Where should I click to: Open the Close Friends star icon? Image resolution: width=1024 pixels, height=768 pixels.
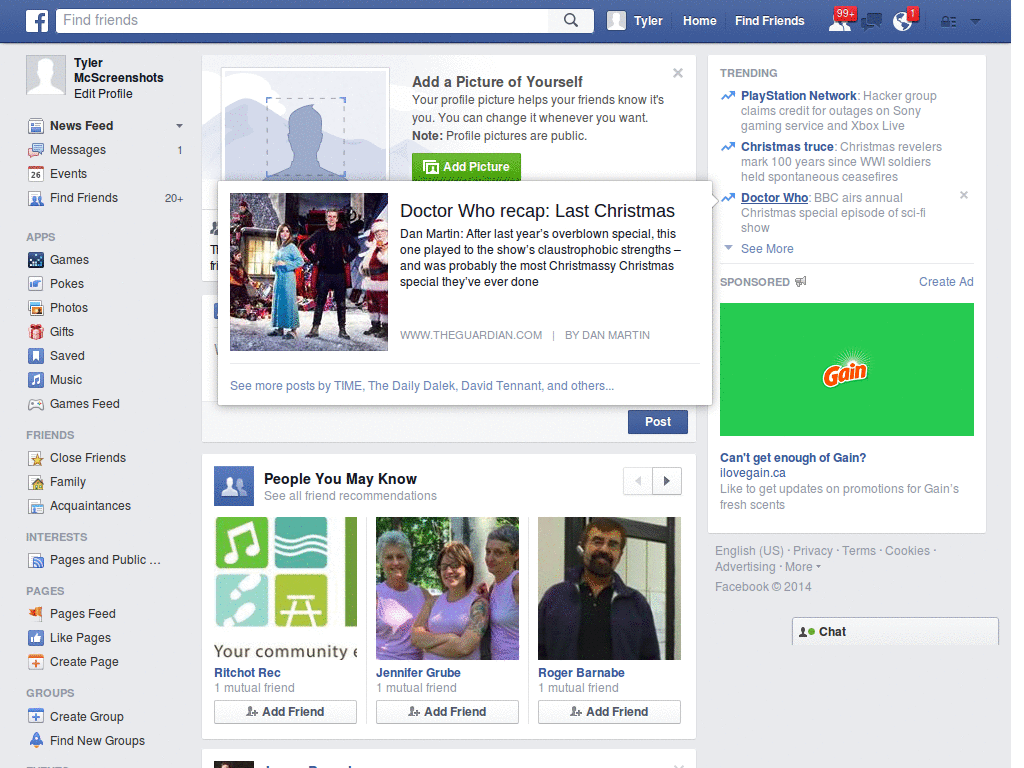36,458
